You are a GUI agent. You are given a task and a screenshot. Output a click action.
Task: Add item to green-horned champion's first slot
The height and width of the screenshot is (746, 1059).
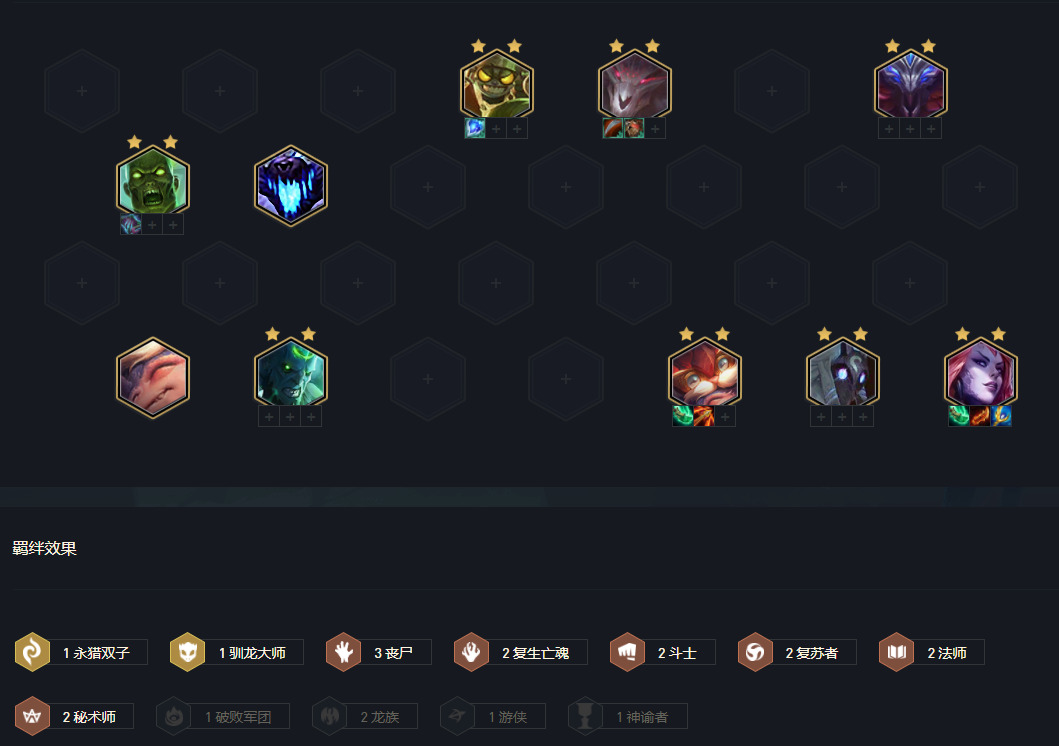click(x=269, y=417)
